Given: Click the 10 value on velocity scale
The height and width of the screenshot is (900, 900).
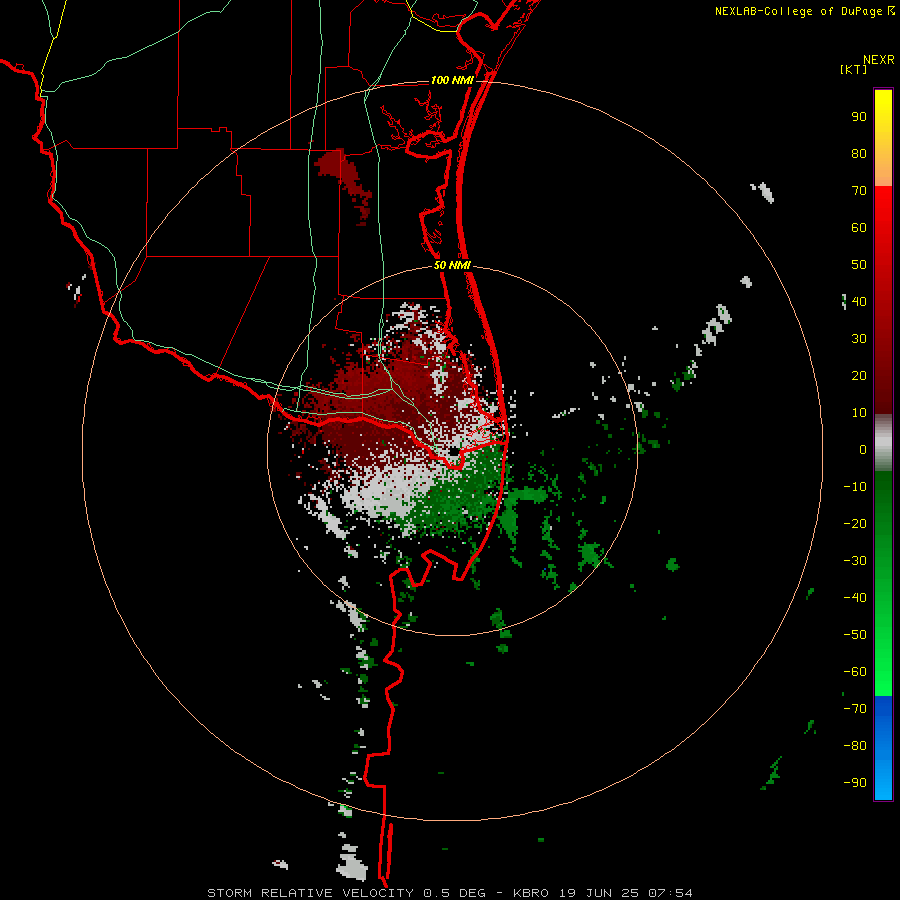Looking at the screenshot, I should pyautogui.click(x=859, y=413).
